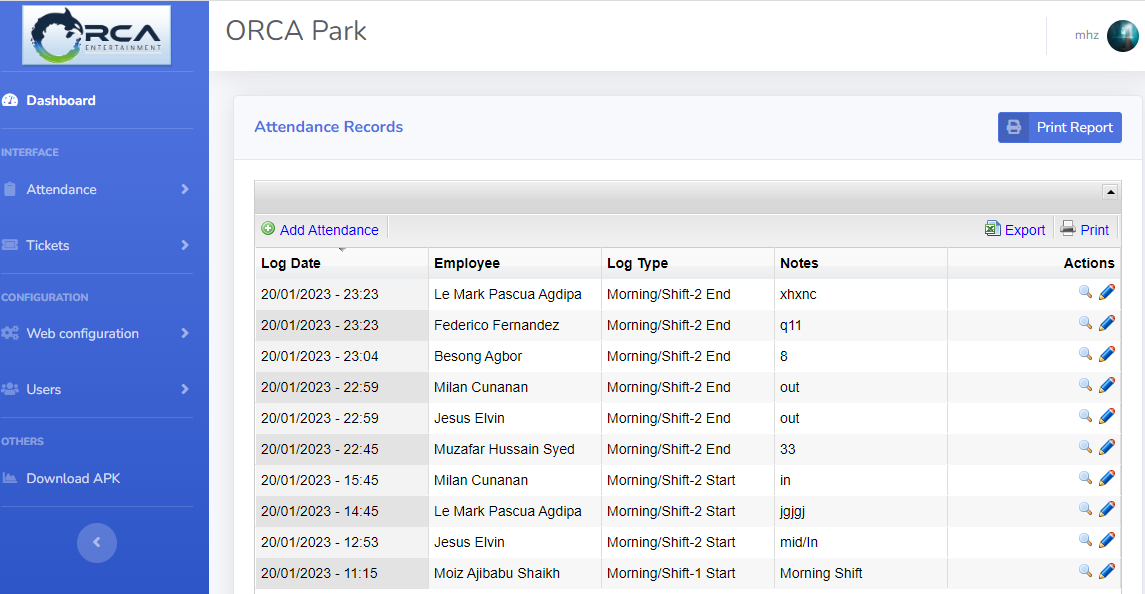The height and width of the screenshot is (594, 1145).
Task: Expand the Attendance sidebar menu
Action: click(96, 189)
